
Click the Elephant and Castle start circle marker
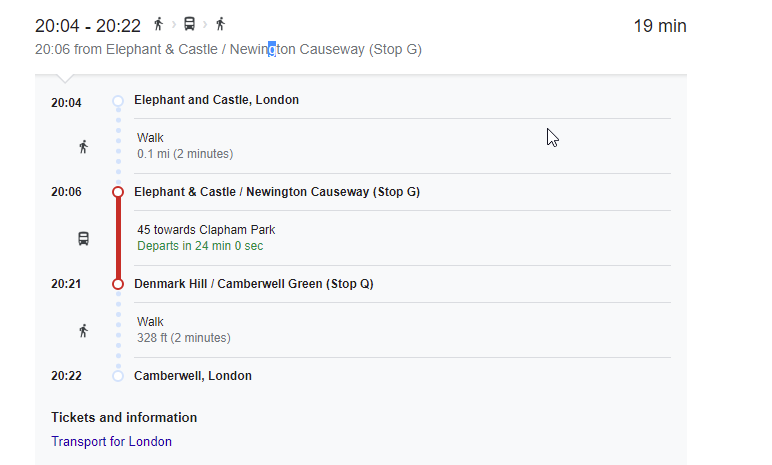tap(118, 101)
